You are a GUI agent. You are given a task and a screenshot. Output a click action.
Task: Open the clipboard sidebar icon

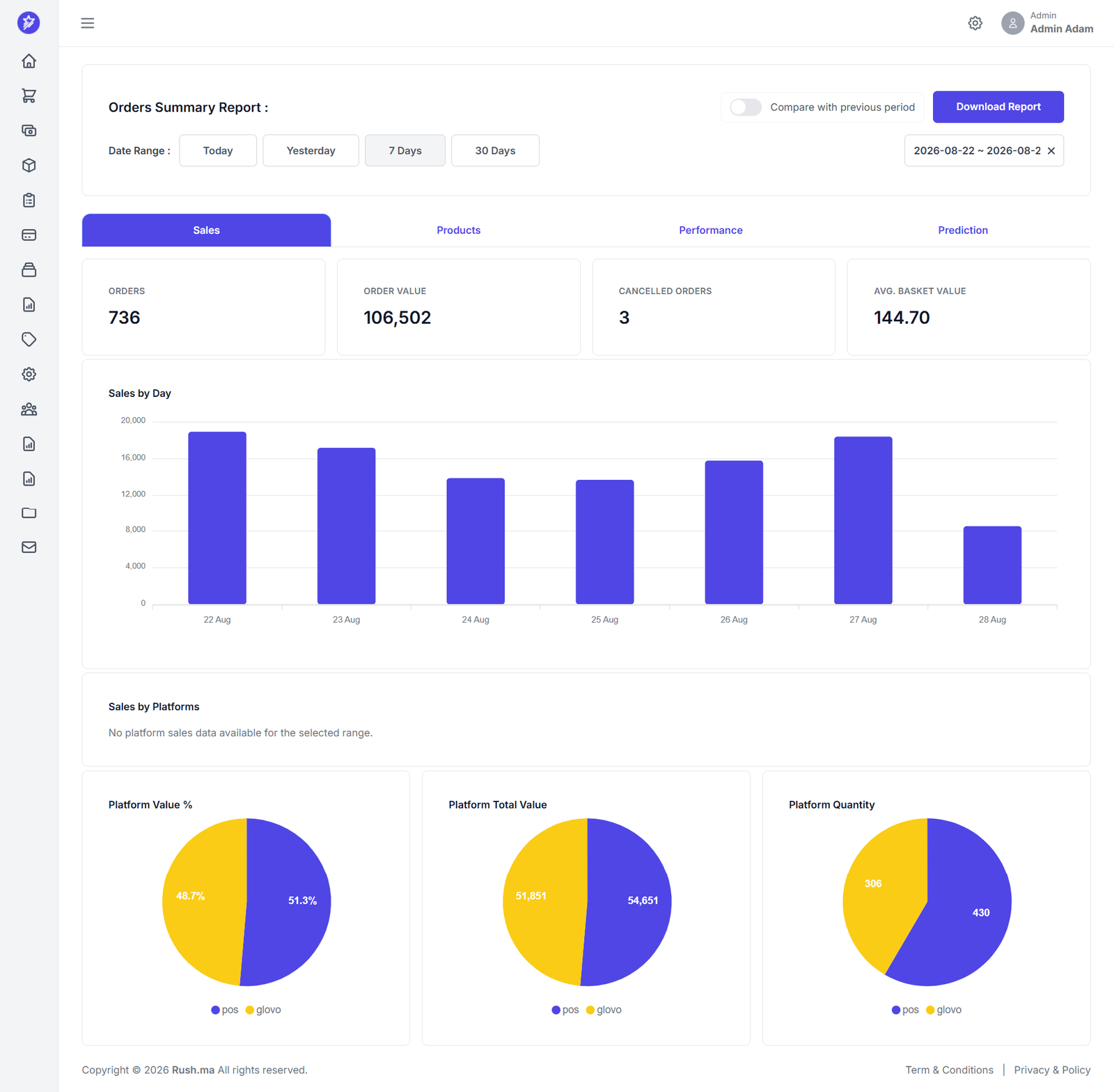[29, 201]
